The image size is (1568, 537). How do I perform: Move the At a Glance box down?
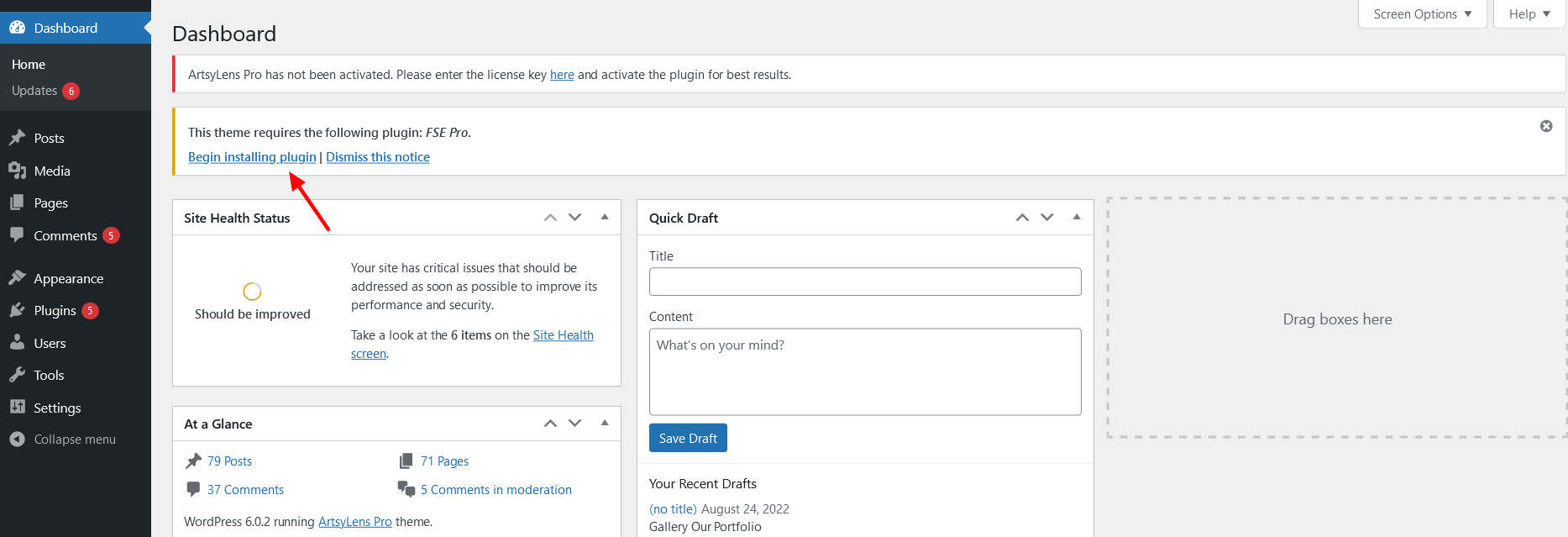[575, 424]
